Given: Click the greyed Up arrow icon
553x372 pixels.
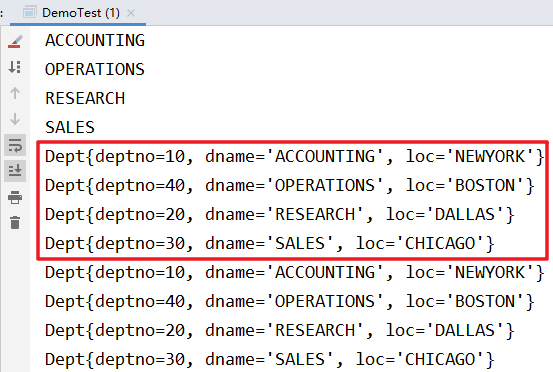Looking at the screenshot, I should point(15,93).
